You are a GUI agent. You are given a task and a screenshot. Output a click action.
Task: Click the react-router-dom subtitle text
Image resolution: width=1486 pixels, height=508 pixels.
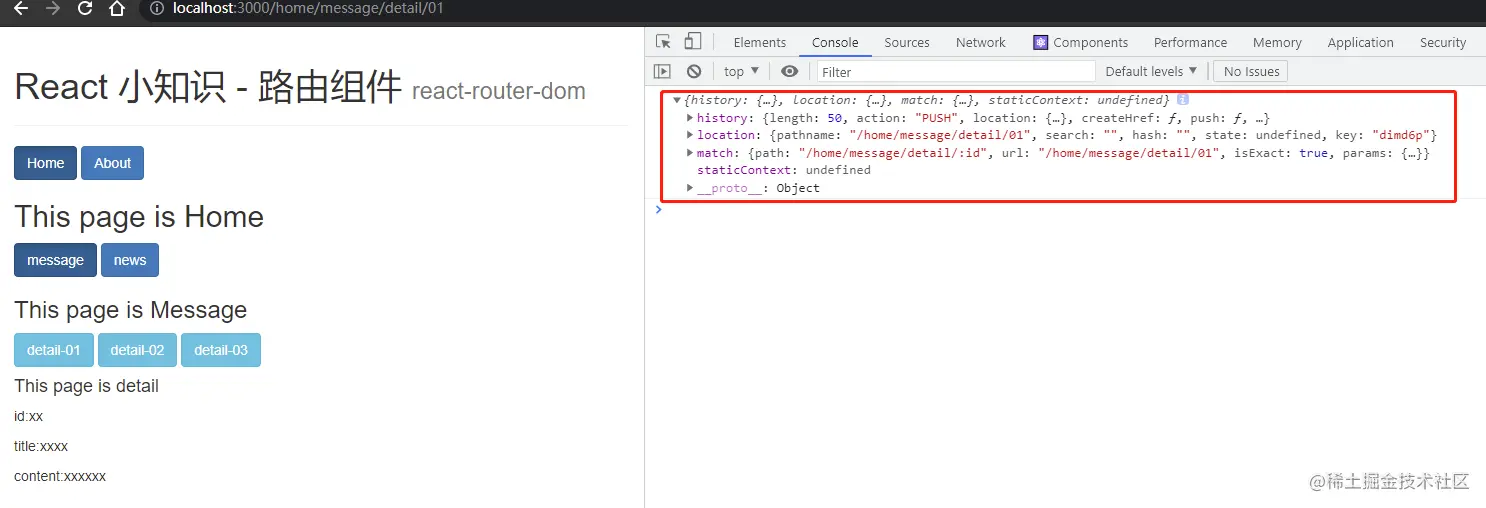[x=499, y=91]
